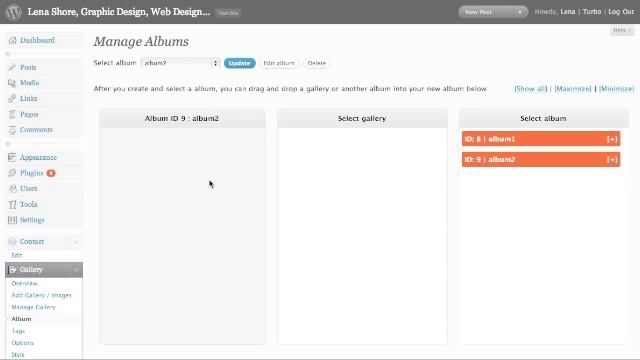The width and height of the screenshot is (640, 360).
Task: Click the Update button
Action: (240, 63)
